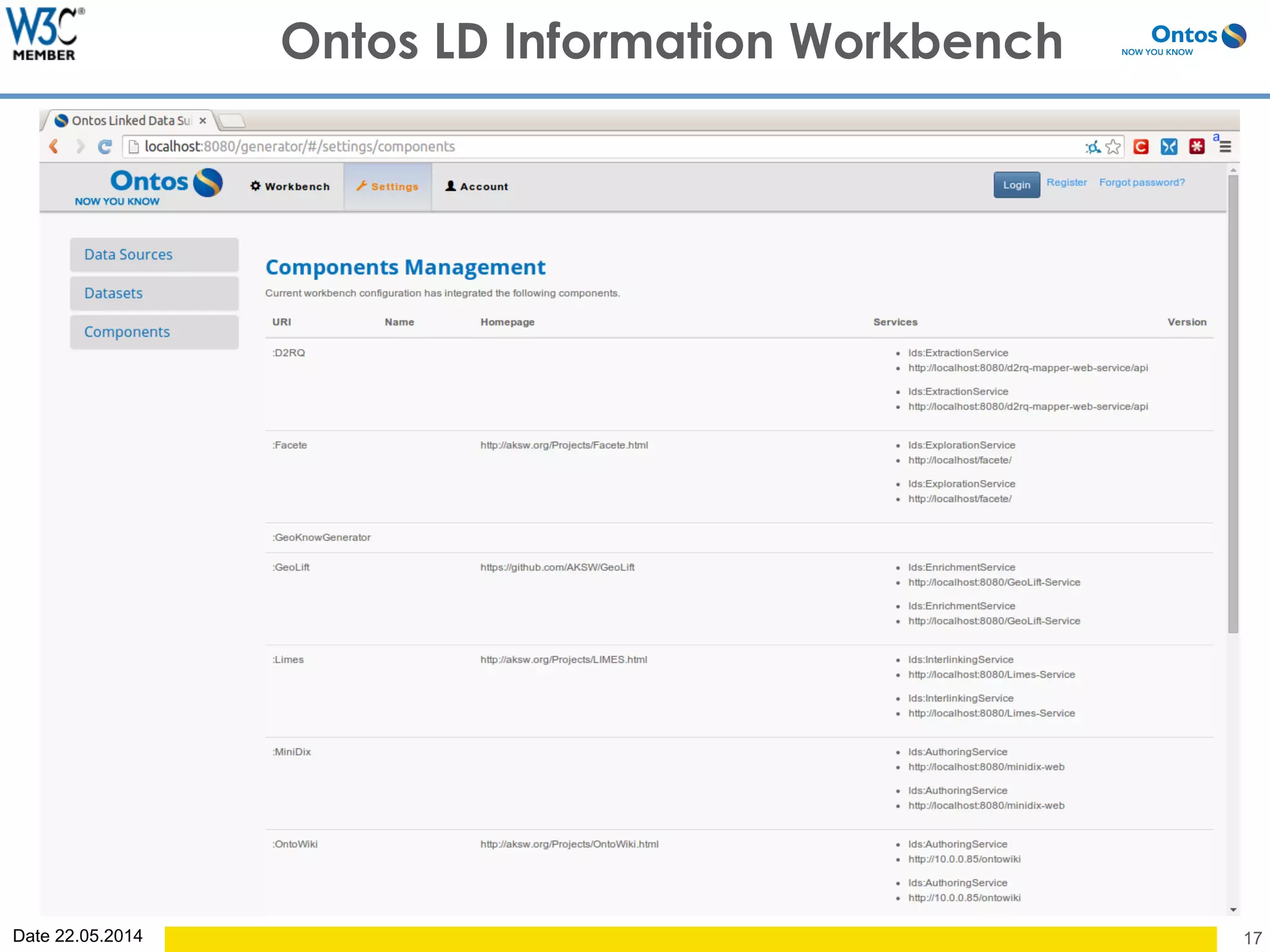This screenshot has height=952, width=1270.
Task: Open the Workbench menu
Action: click(x=290, y=187)
